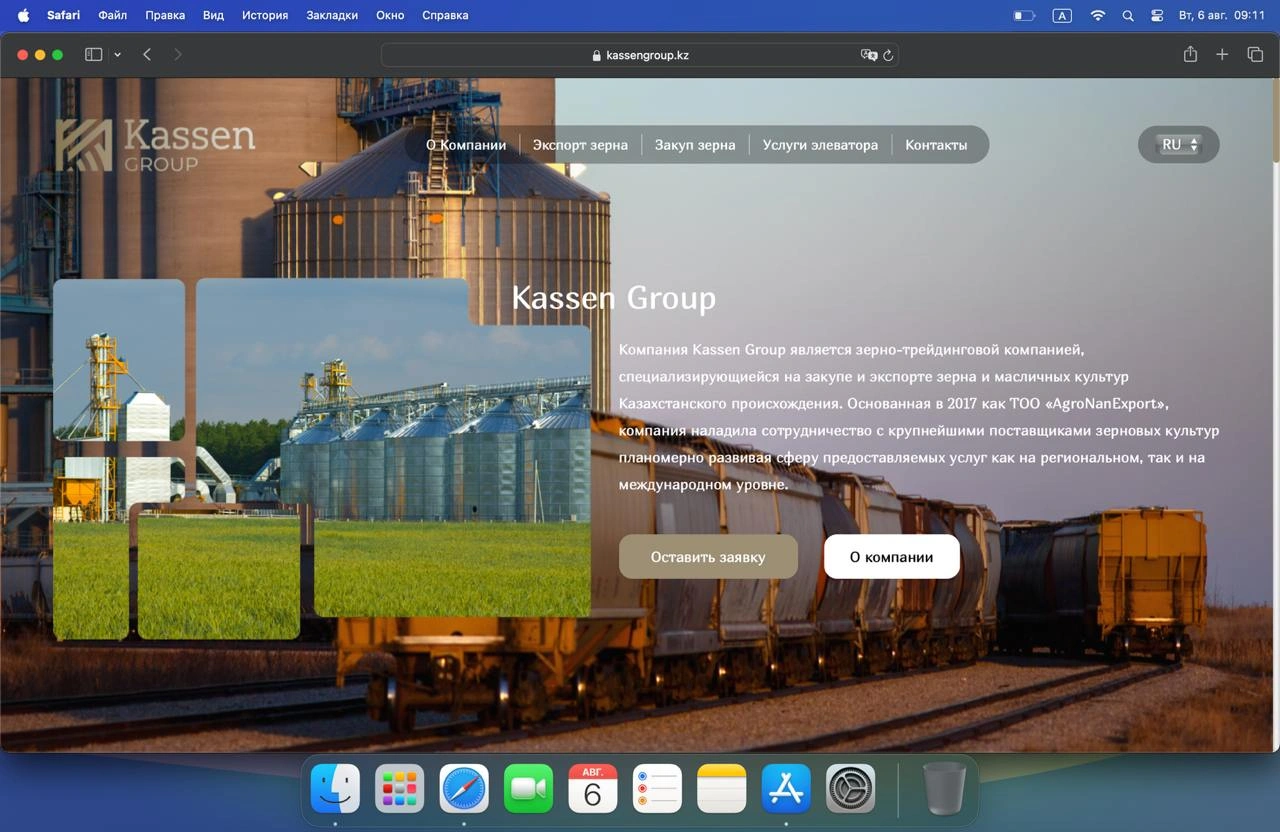1280x832 pixels.
Task: Click the О компании white button
Action: (x=892, y=557)
